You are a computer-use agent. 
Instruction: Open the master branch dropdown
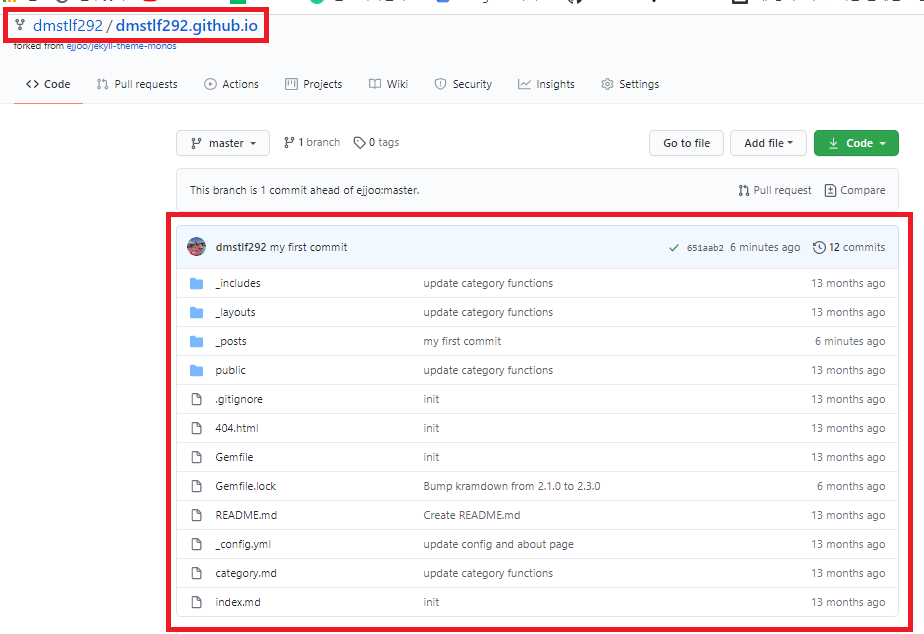pyautogui.click(x=223, y=143)
